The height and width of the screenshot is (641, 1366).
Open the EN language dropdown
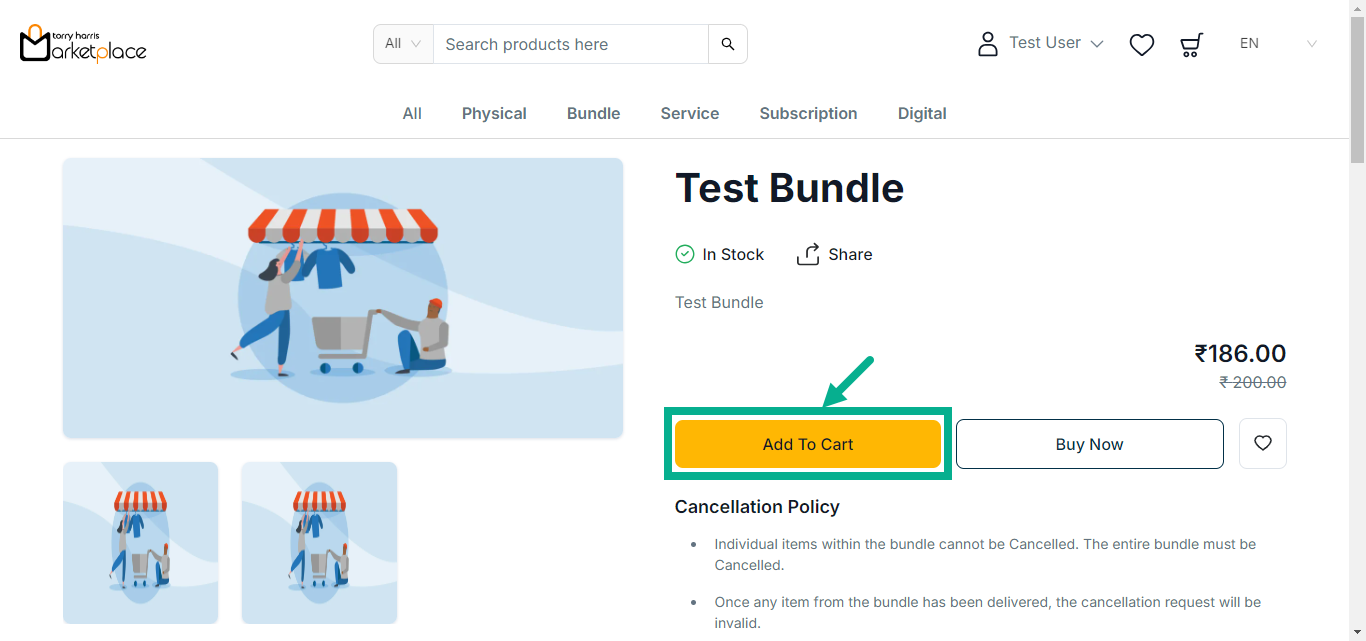click(x=1278, y=44)
